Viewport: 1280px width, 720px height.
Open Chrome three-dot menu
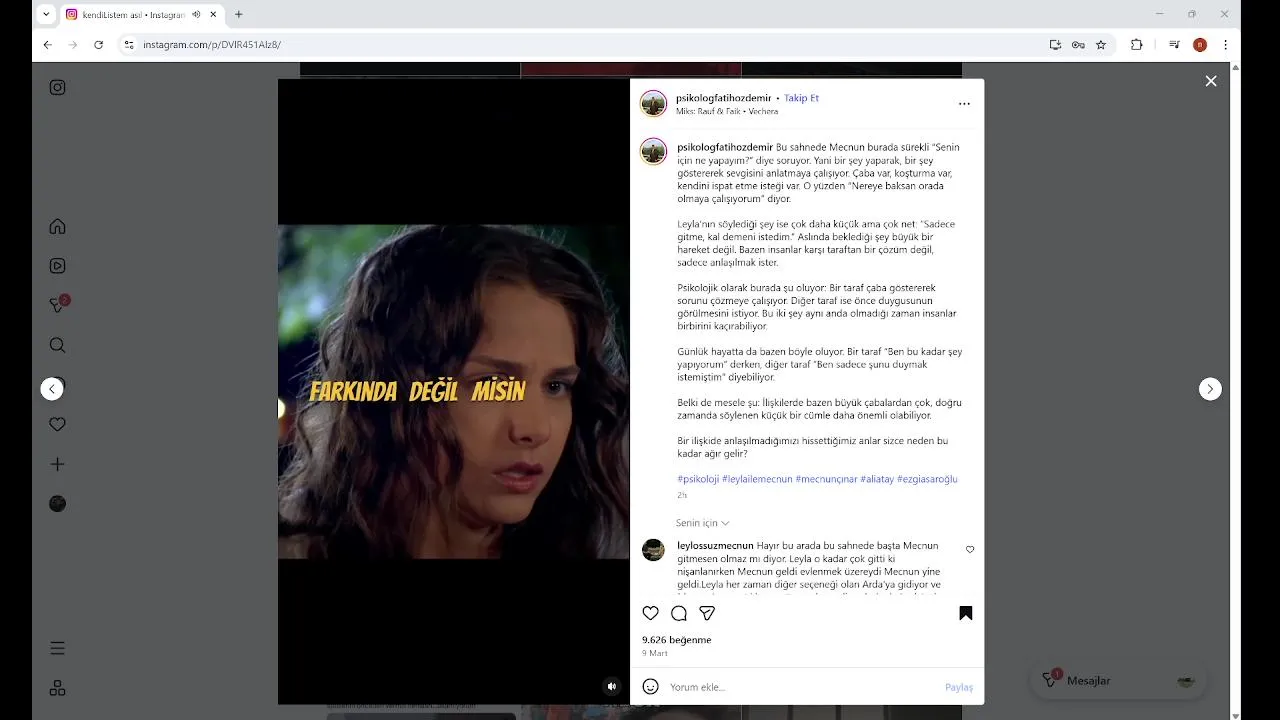pyautogui.click(x=1225, y=45)
